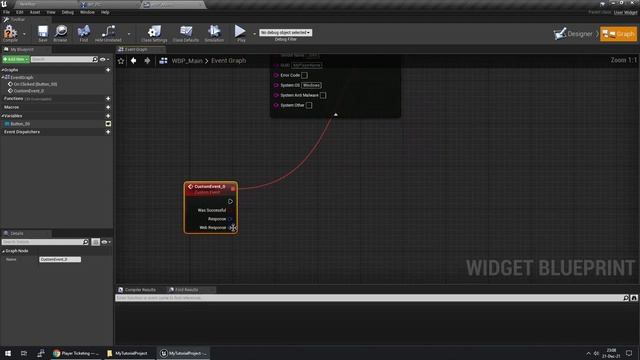Open the View menu
Screen dimensions: 640x360
[51, 12]
